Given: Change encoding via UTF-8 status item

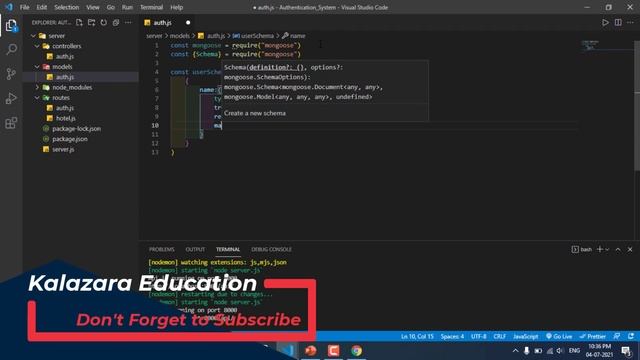Looking at the screenshot, I should (x=479, y=336).
